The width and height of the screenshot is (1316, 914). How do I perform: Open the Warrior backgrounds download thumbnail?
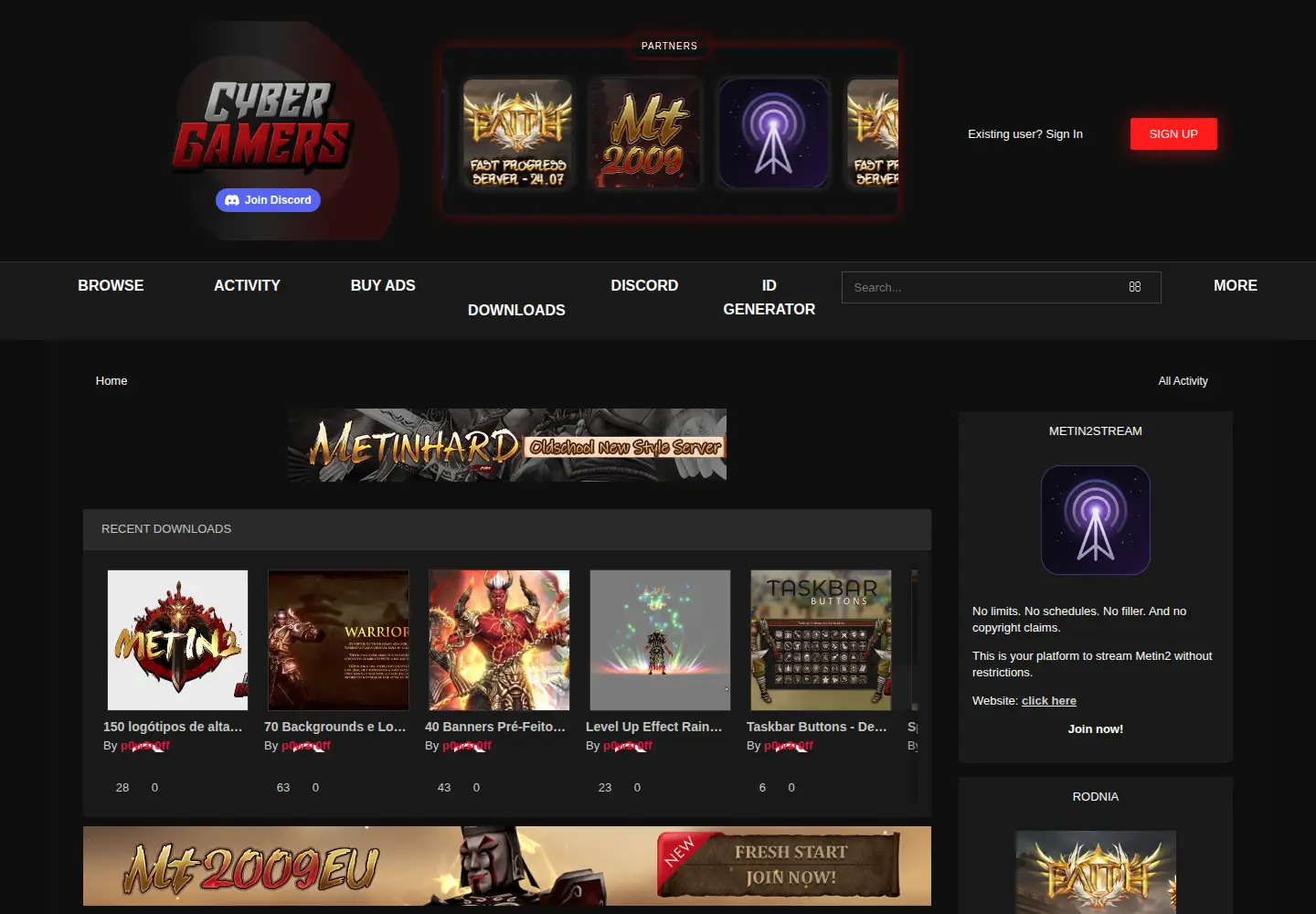(x=338, y=640)
